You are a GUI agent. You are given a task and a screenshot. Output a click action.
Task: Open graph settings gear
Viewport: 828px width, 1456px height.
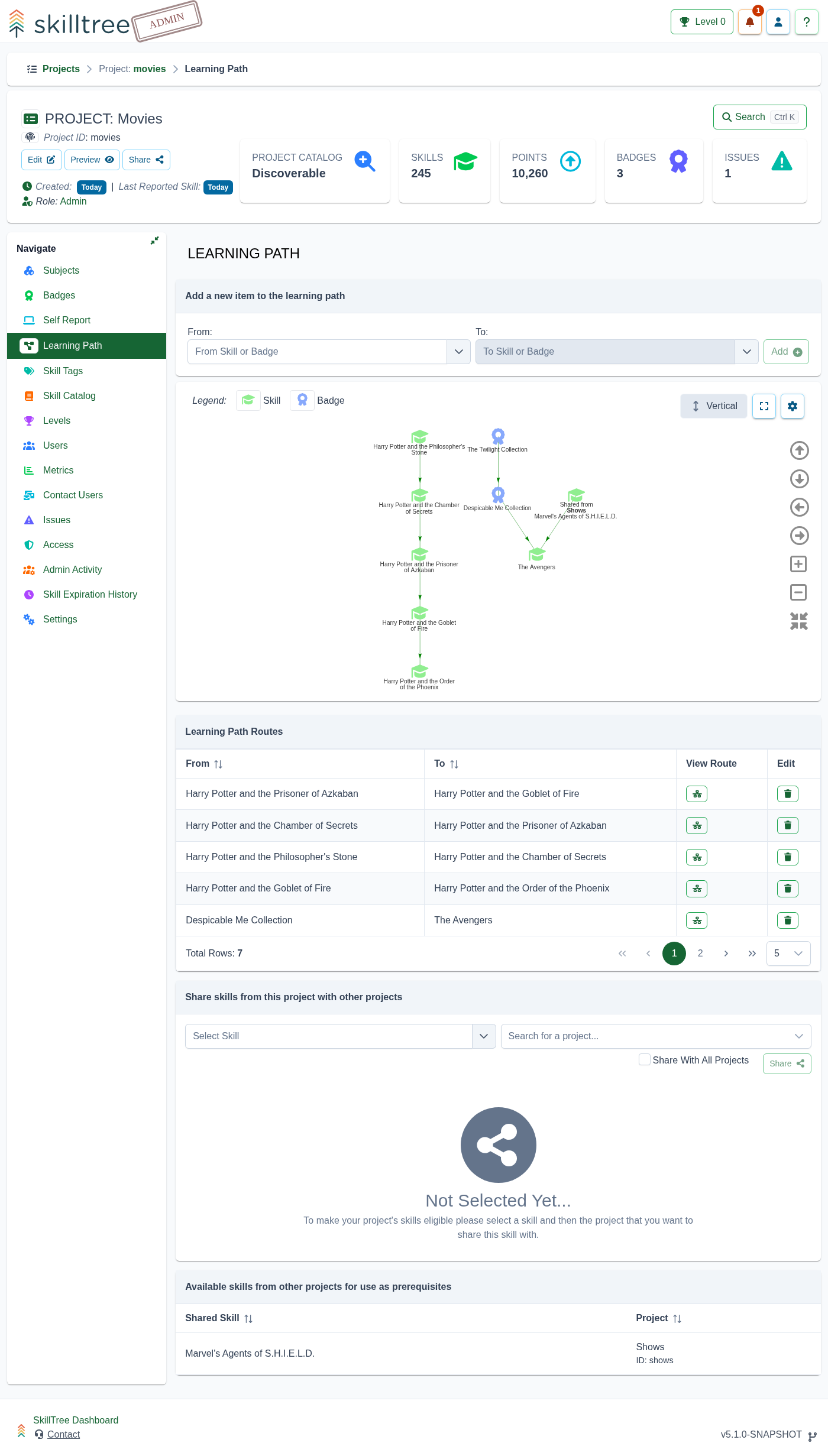(793, 406)
